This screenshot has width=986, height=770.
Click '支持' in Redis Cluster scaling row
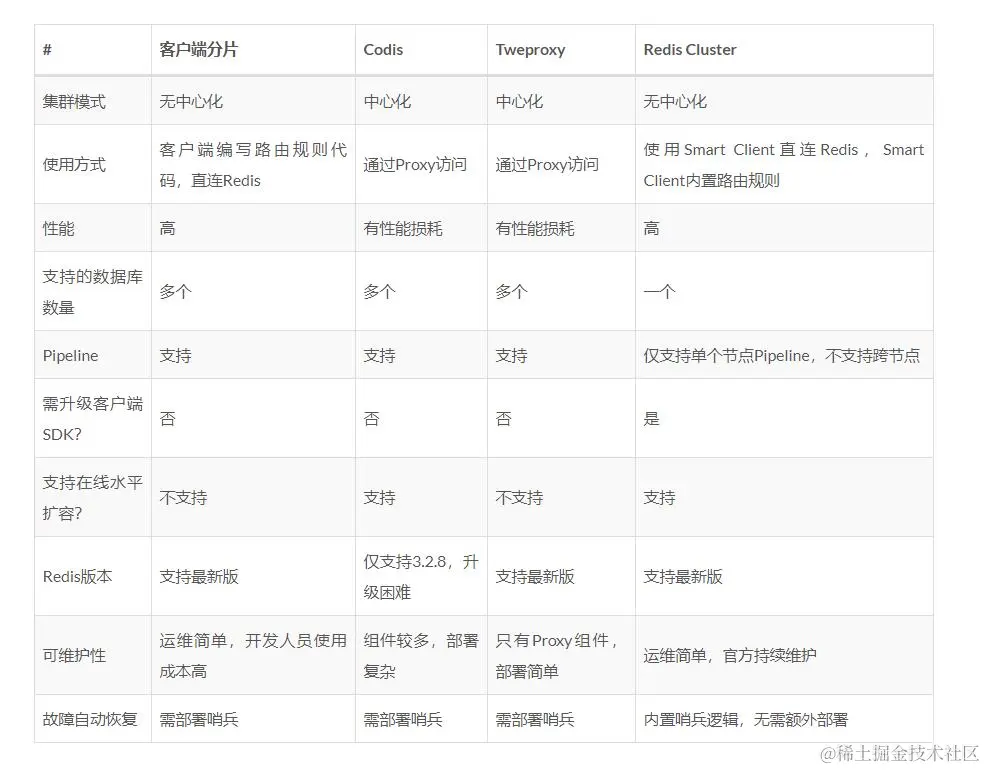659,498
